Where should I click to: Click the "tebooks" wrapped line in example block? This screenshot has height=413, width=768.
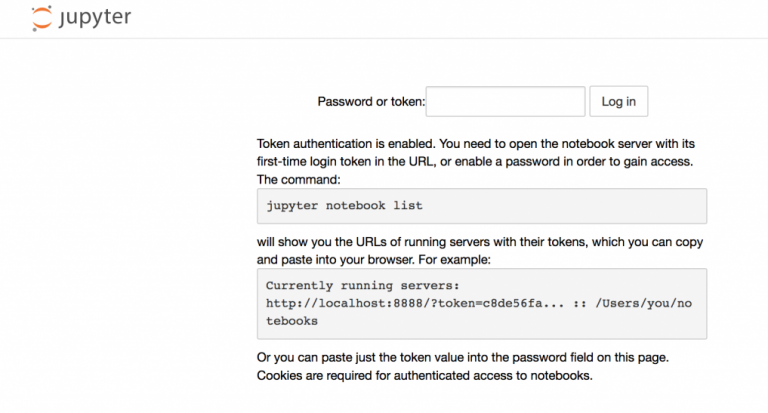tap(291, 322)
